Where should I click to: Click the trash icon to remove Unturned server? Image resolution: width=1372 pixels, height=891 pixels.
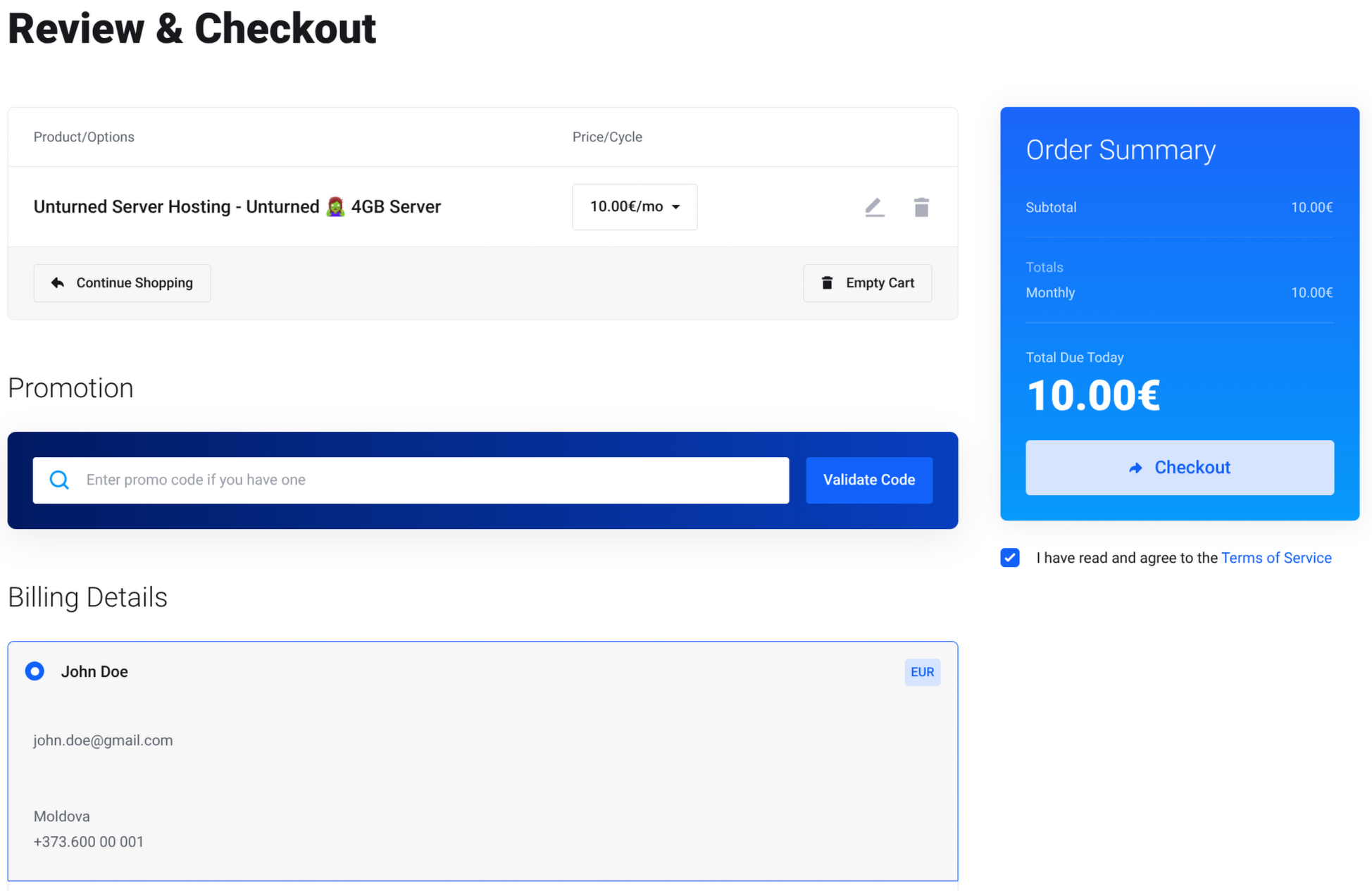tap(921, 207)
